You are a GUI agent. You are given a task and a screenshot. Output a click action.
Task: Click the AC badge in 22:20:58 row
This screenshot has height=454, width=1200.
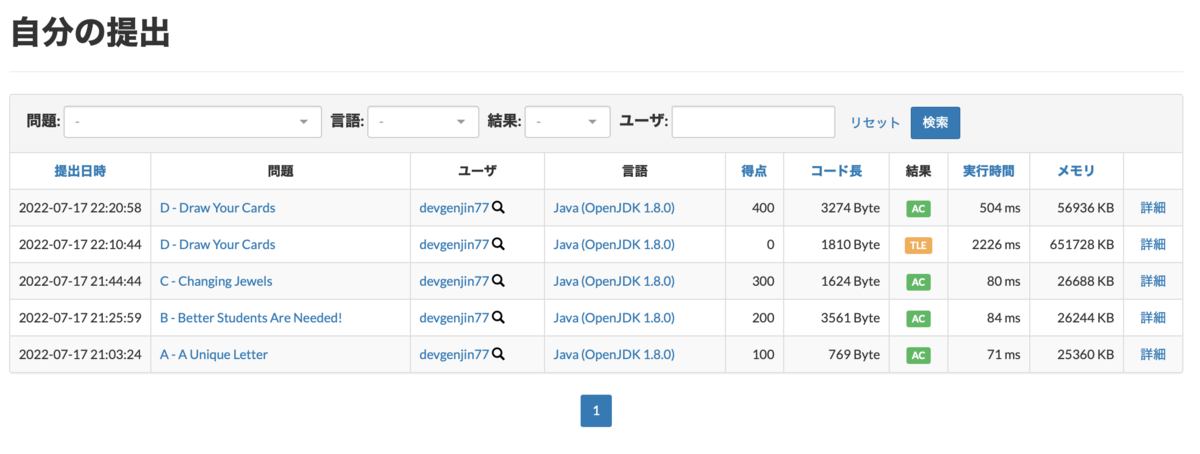click(918, 208)
